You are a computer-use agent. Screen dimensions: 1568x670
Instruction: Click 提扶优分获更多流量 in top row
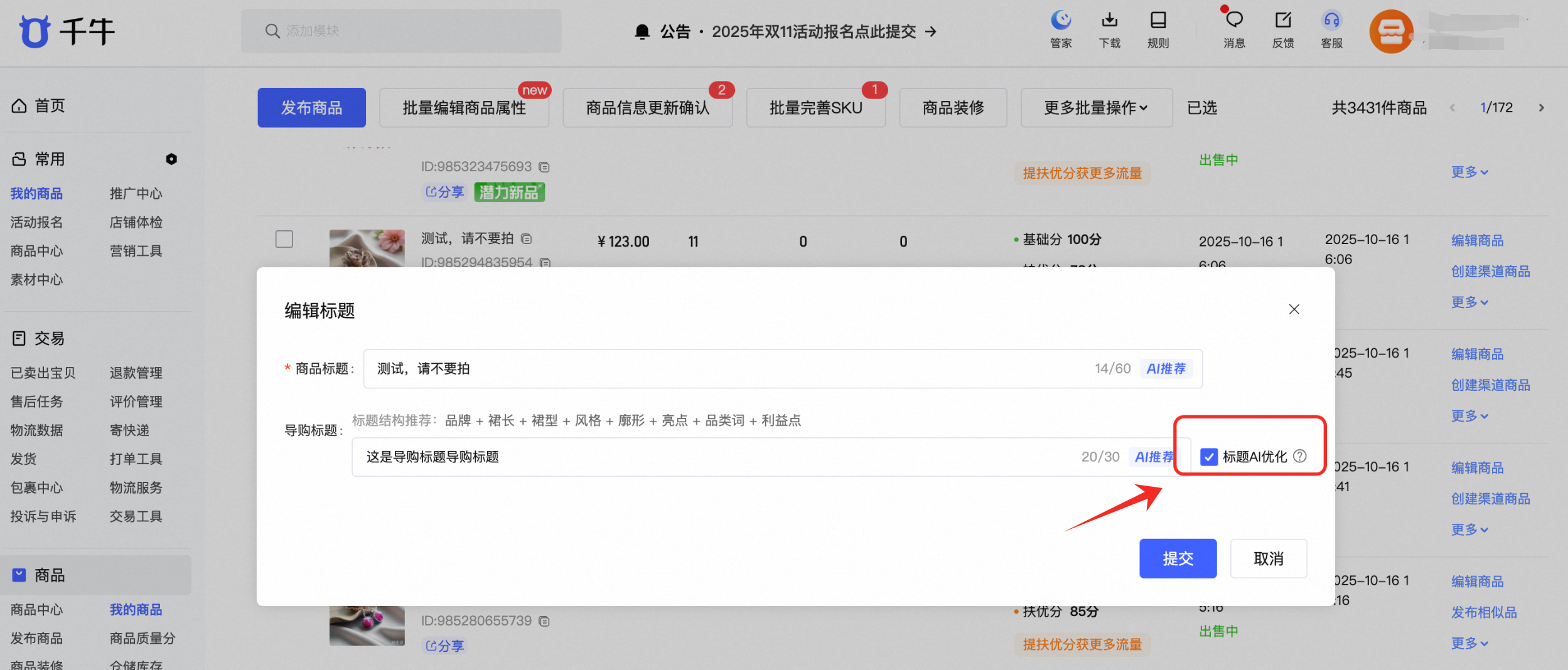[1082, 173]
